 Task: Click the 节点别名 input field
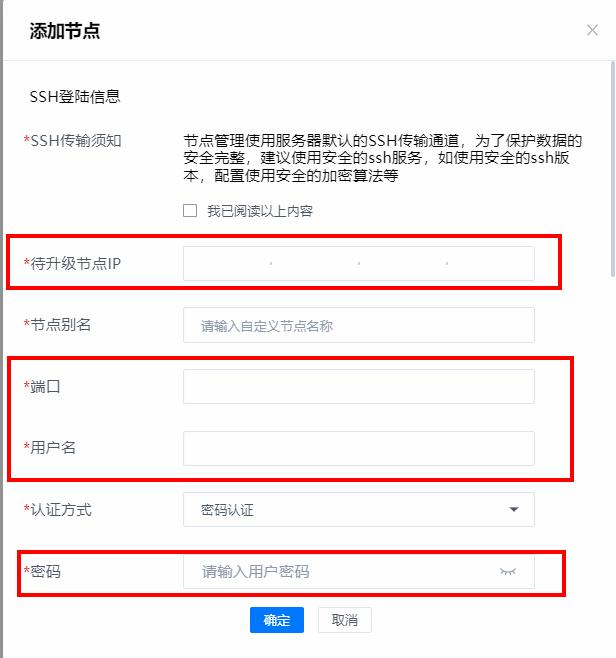(x=358, y=325)
